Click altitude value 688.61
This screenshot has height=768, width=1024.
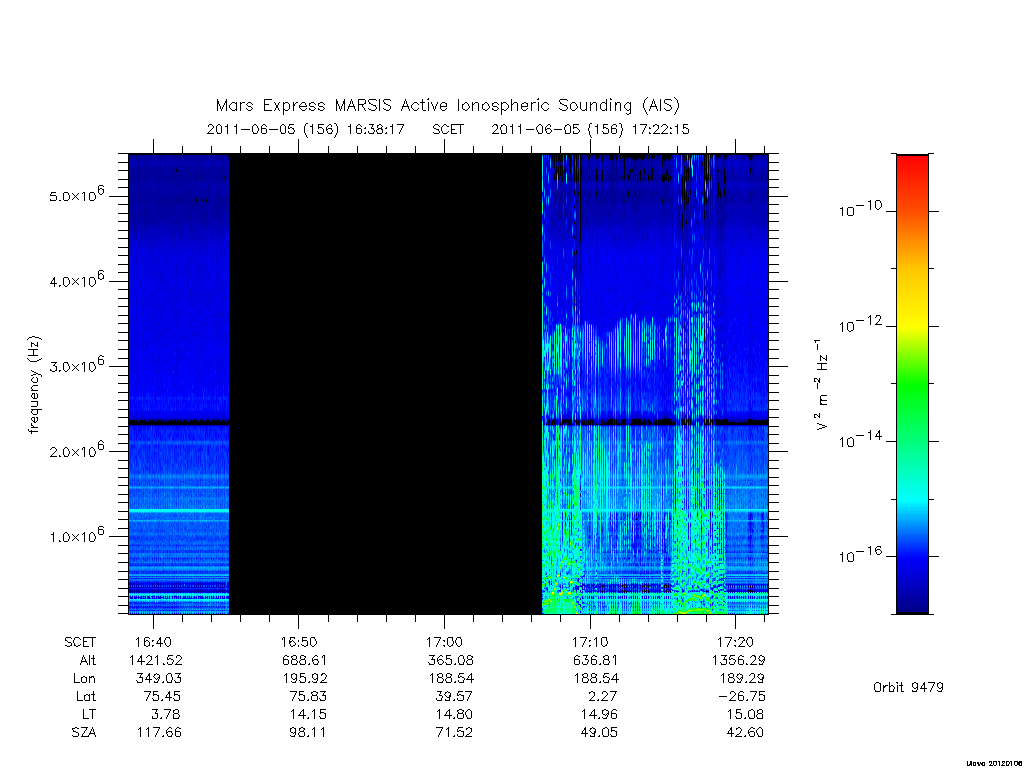304,661
